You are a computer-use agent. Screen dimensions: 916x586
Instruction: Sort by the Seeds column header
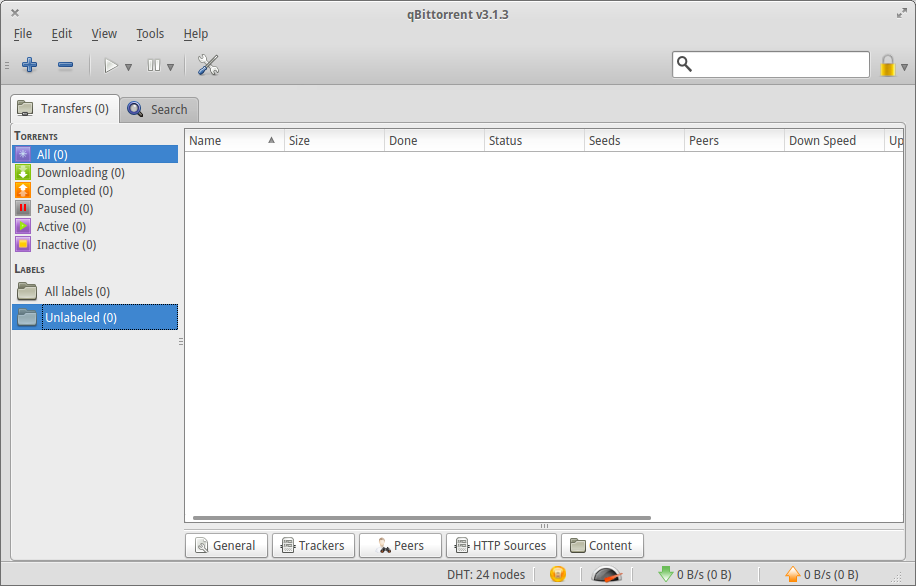634,141
